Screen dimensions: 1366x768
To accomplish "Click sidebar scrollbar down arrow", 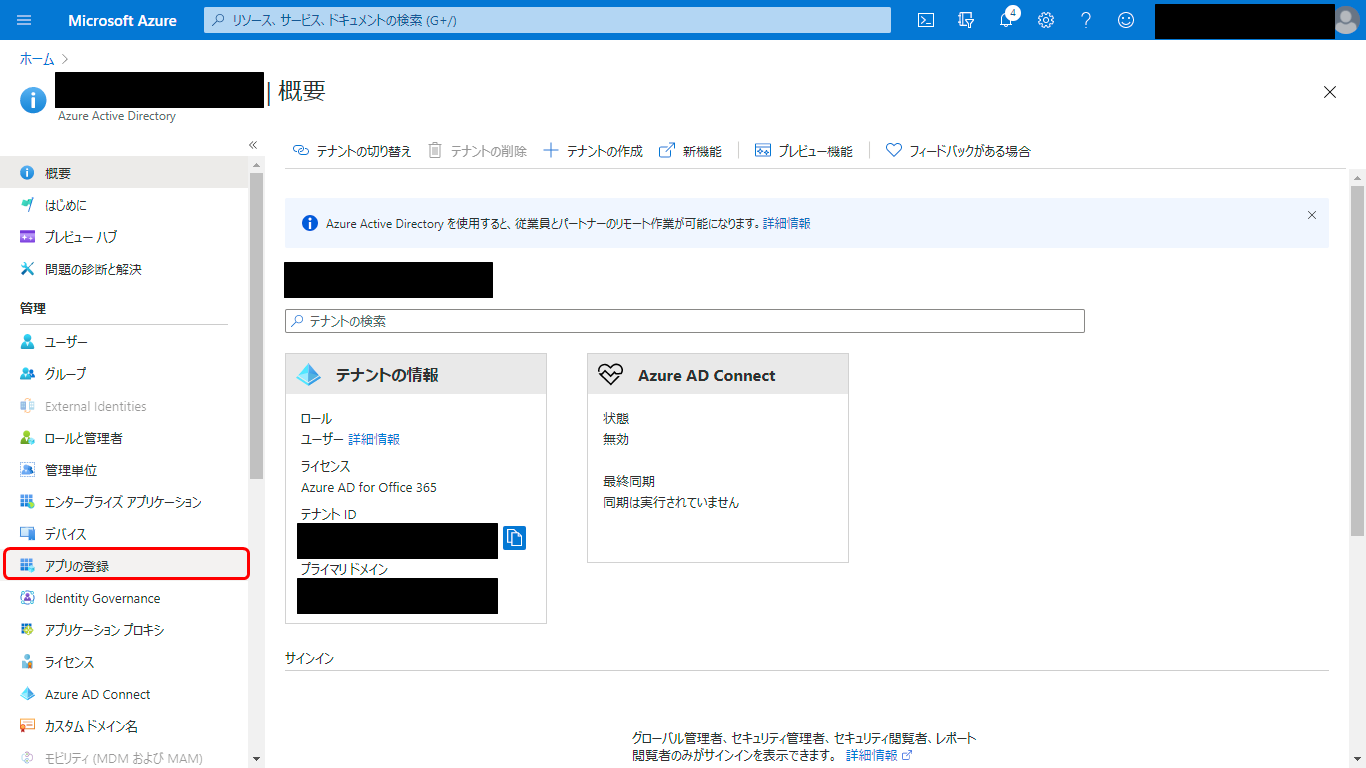I will 257,759.
